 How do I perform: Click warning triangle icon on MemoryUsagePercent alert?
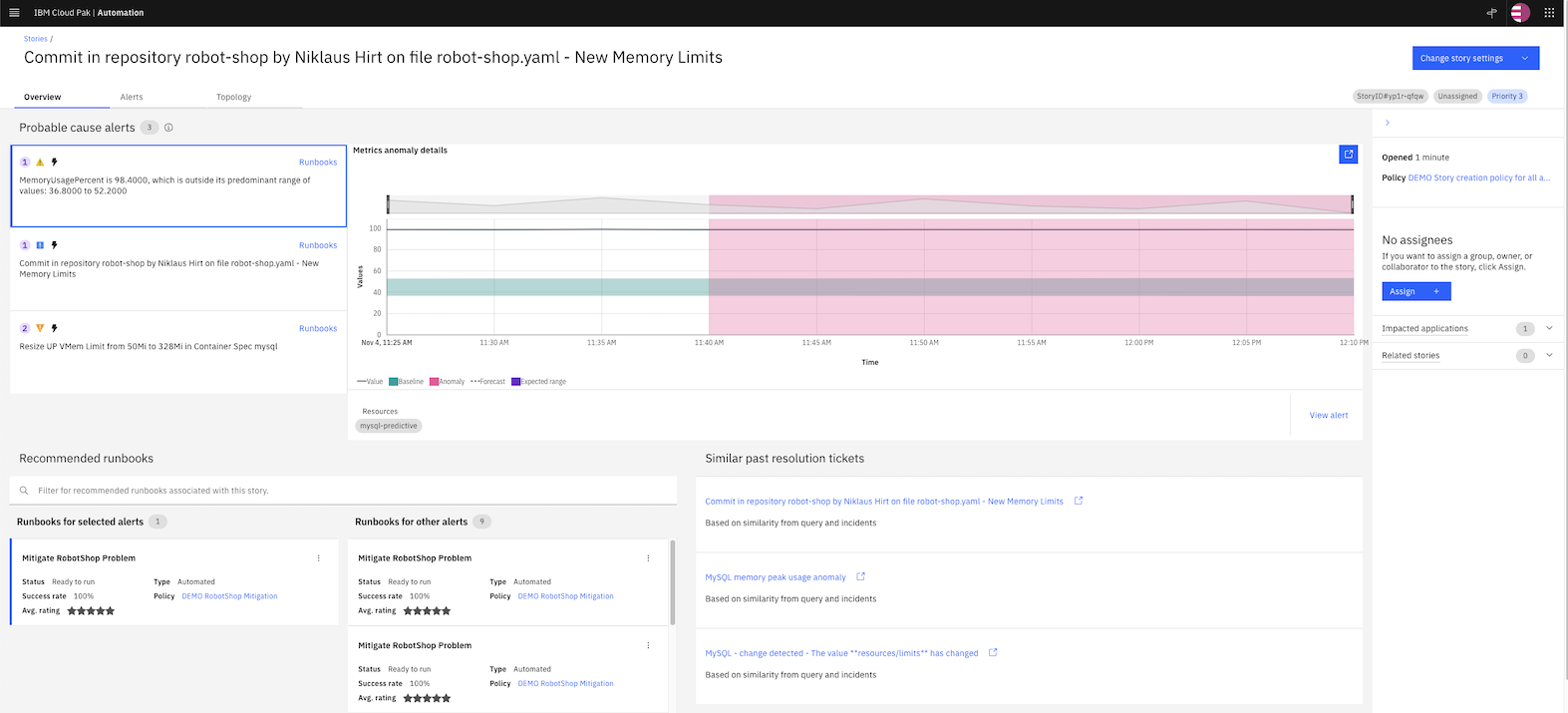[40, 162]
